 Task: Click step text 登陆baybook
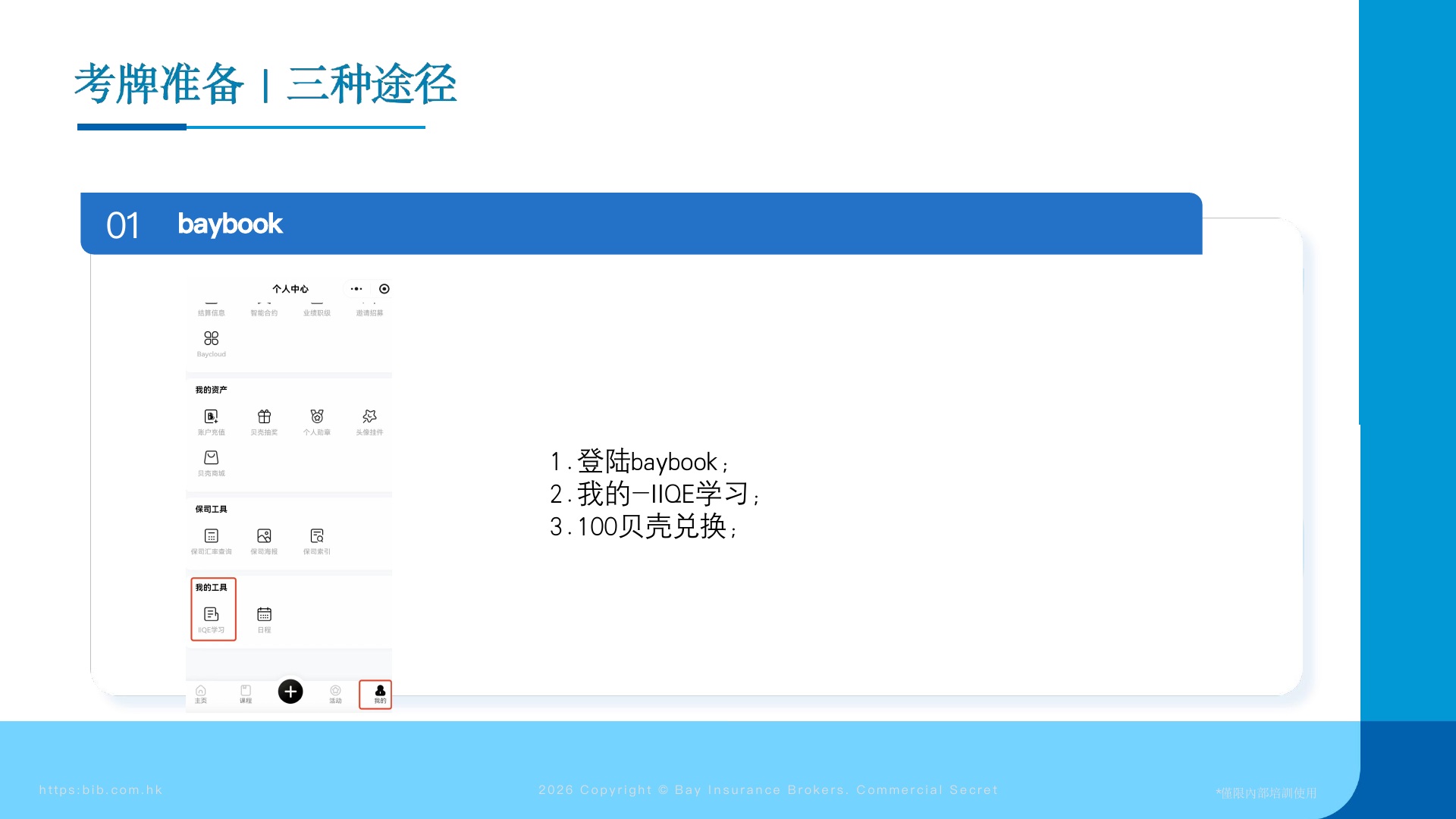pyautogui.click(x=647, y=461)
